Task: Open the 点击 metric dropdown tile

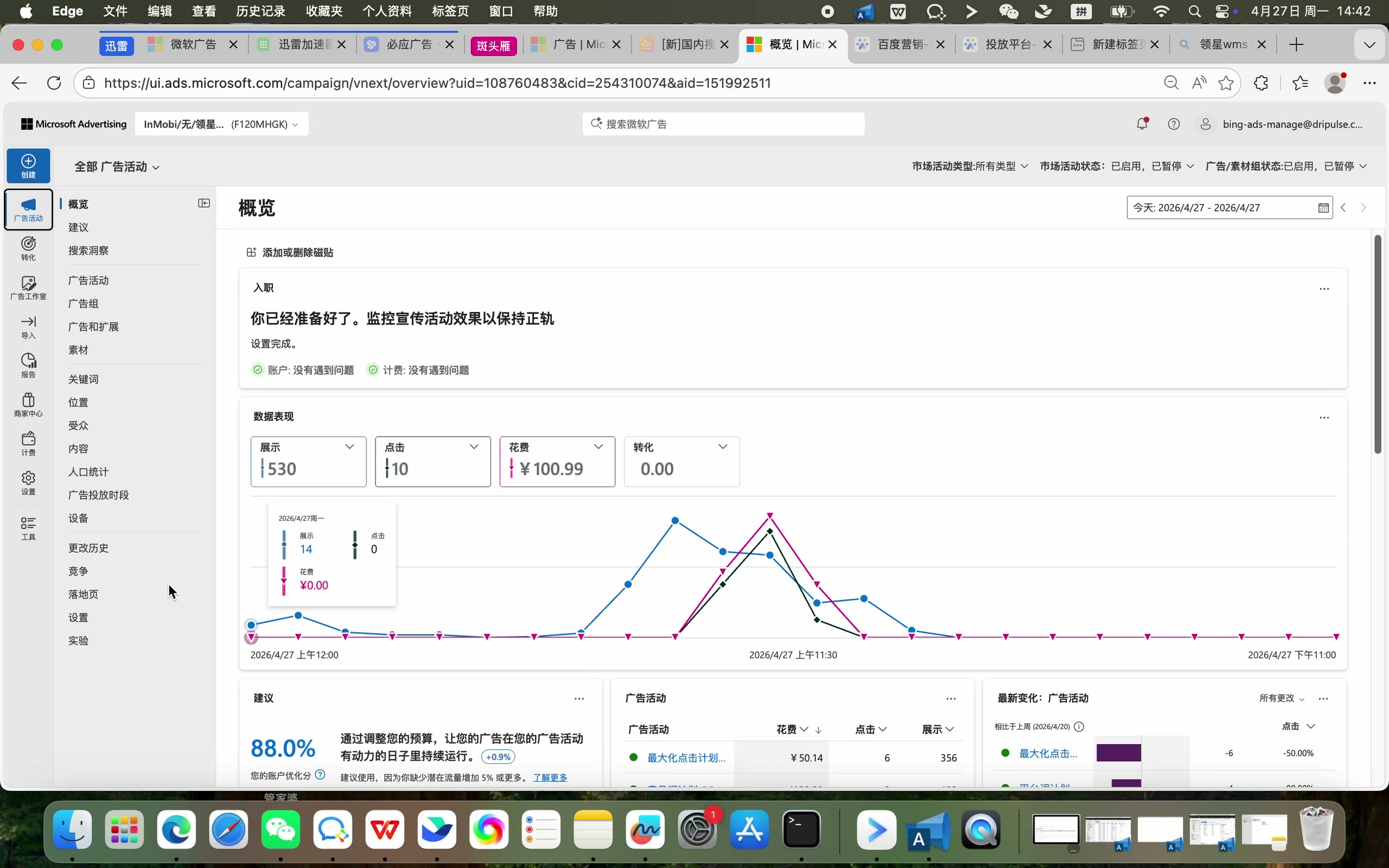Action: click(x=433, y=462)
